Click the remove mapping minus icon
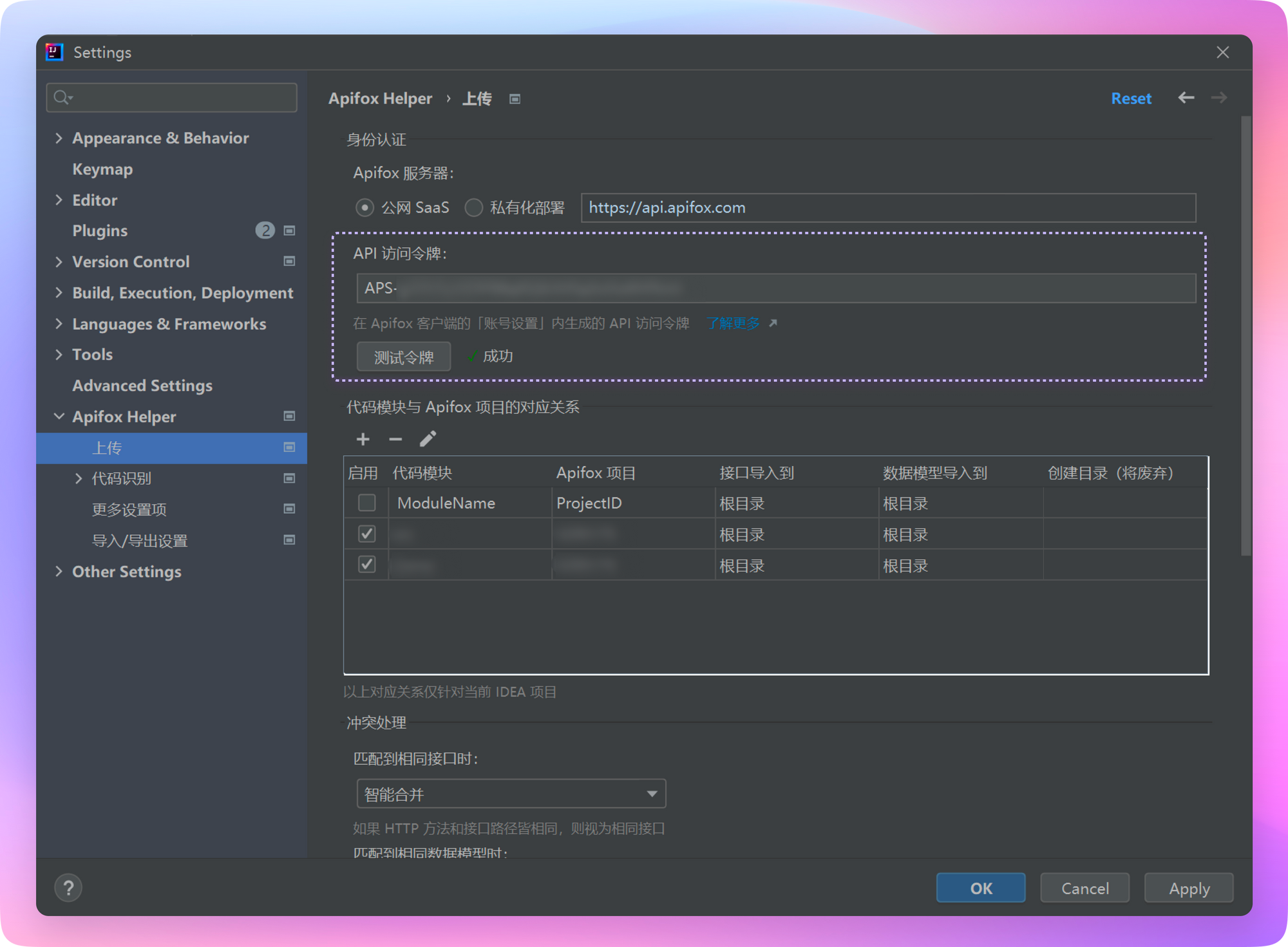 (395, 439)
